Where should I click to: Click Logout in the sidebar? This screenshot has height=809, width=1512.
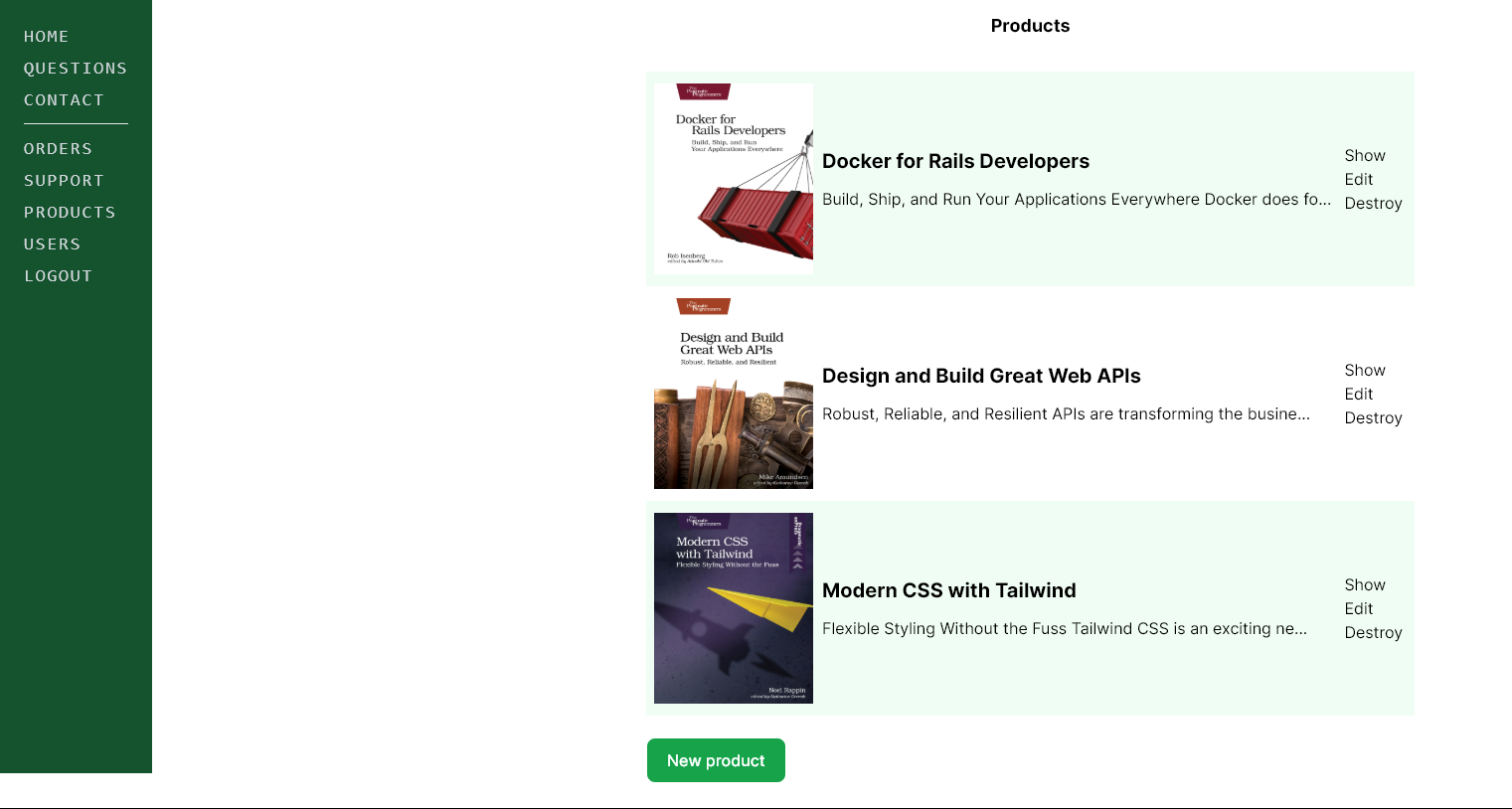[58, 276]
